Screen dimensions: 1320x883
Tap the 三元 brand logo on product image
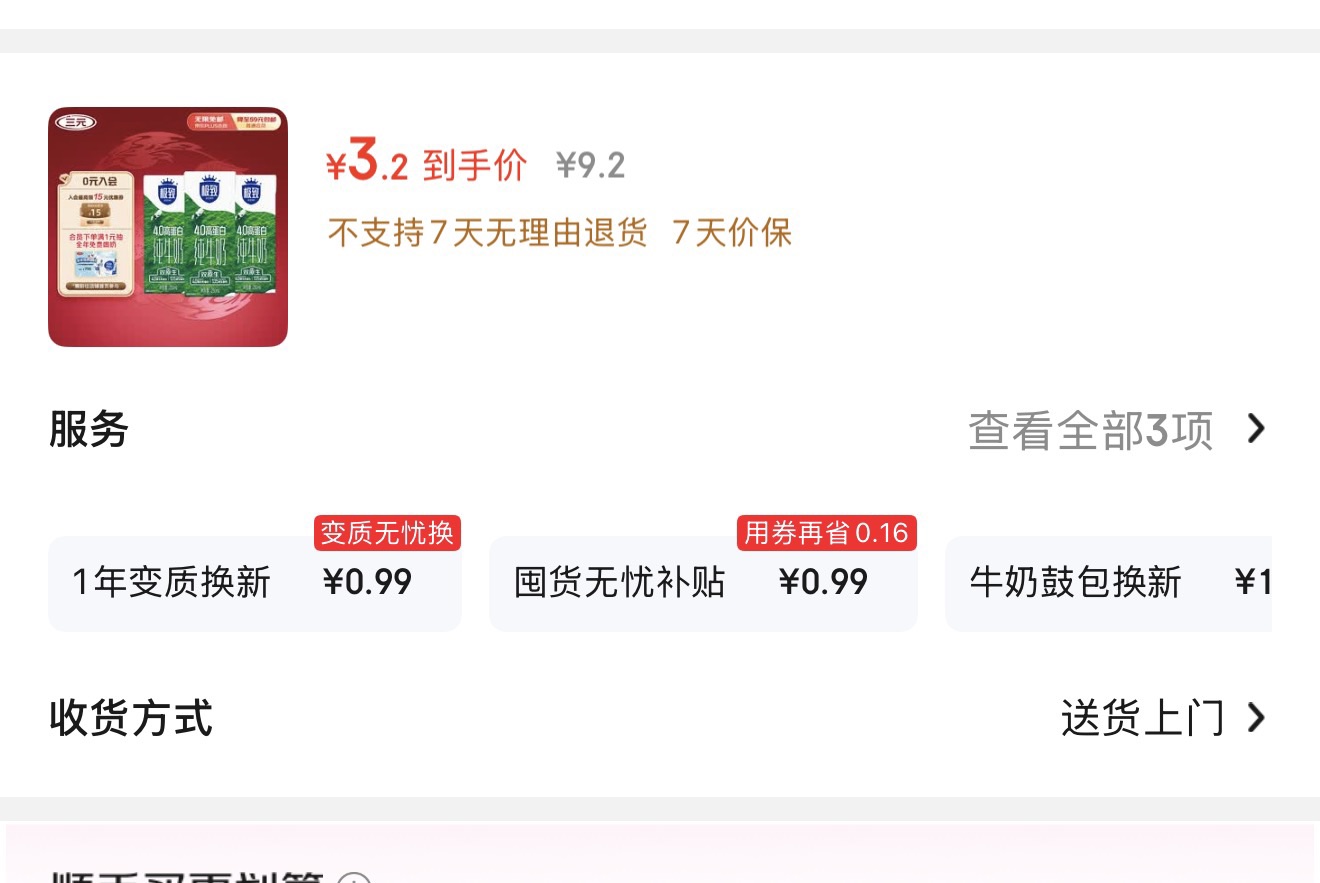(75, 122)
